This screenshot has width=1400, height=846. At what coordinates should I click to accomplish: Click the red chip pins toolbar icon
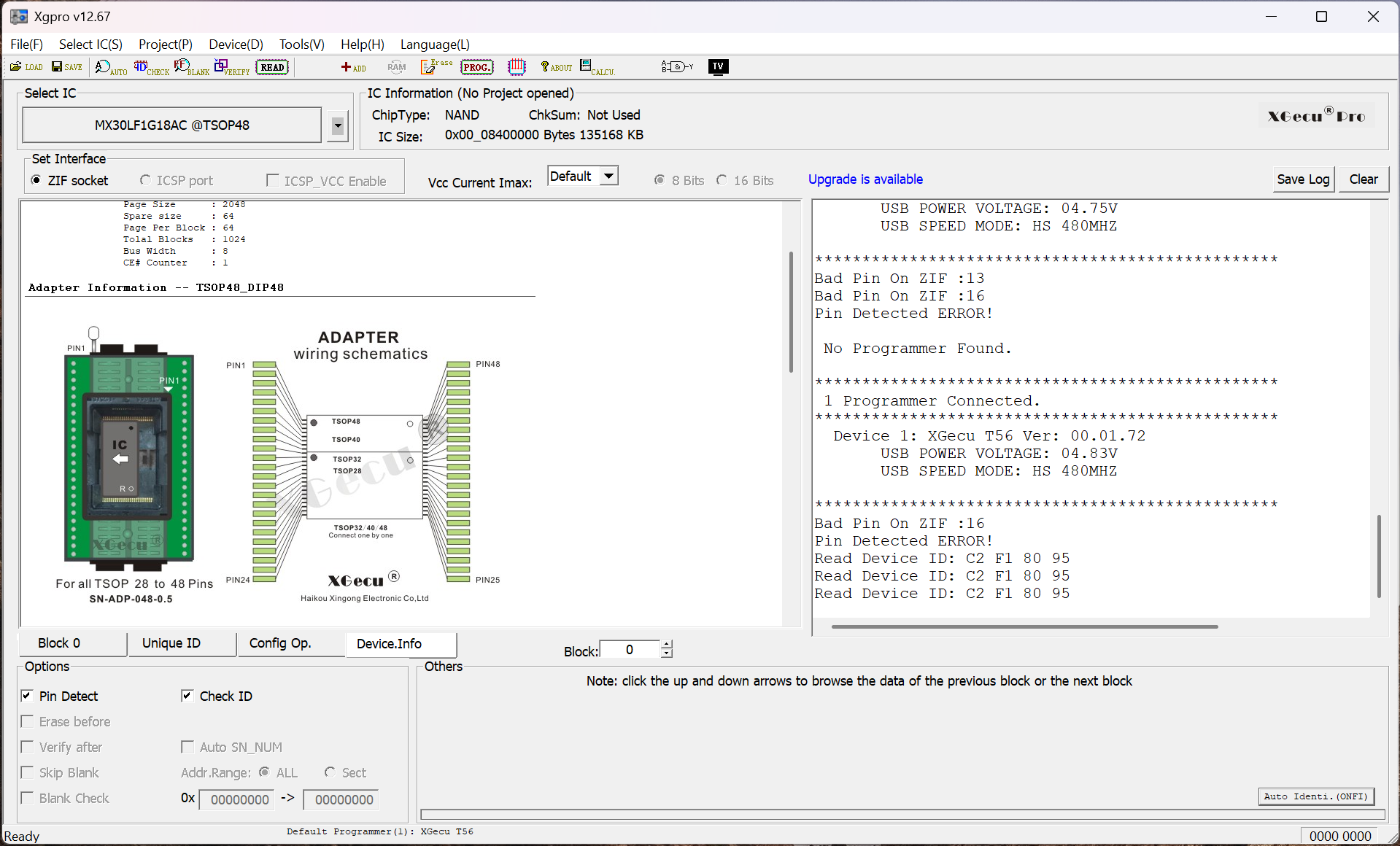pos(517,67)
